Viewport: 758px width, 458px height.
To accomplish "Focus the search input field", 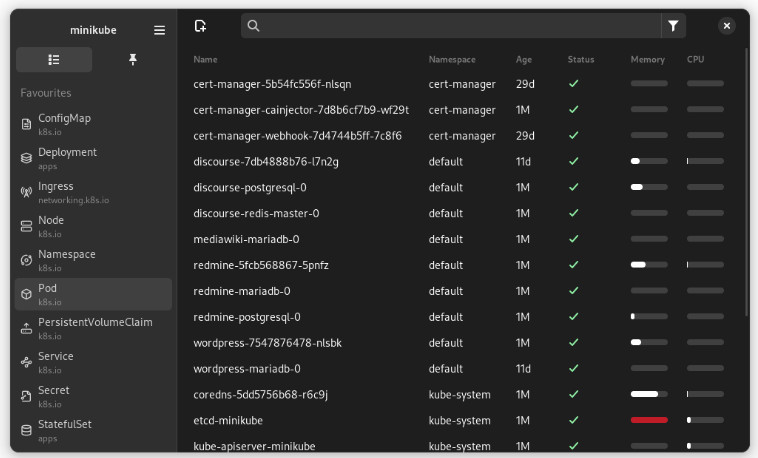I will [x=451, y=26].
